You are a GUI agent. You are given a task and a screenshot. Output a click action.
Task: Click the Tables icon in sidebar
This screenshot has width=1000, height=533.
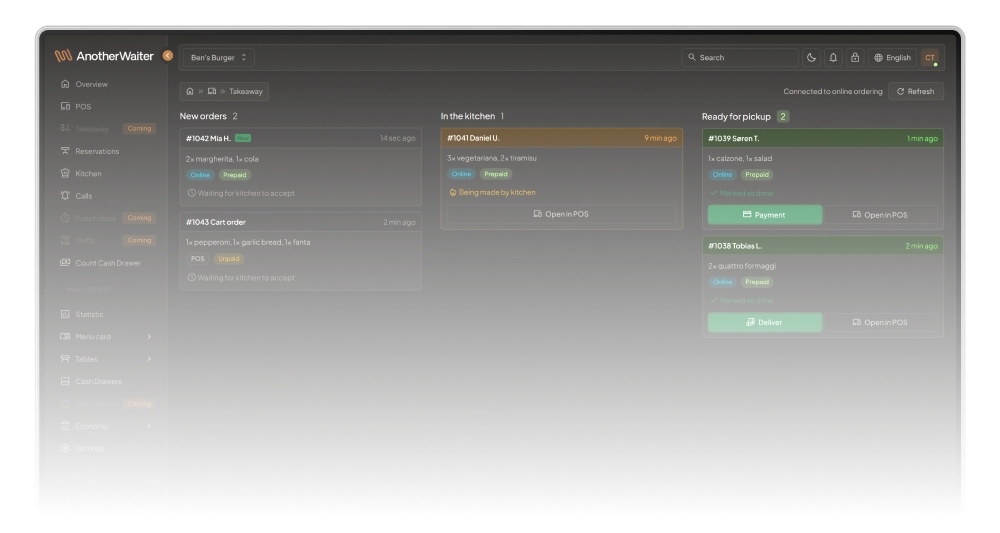65,358
